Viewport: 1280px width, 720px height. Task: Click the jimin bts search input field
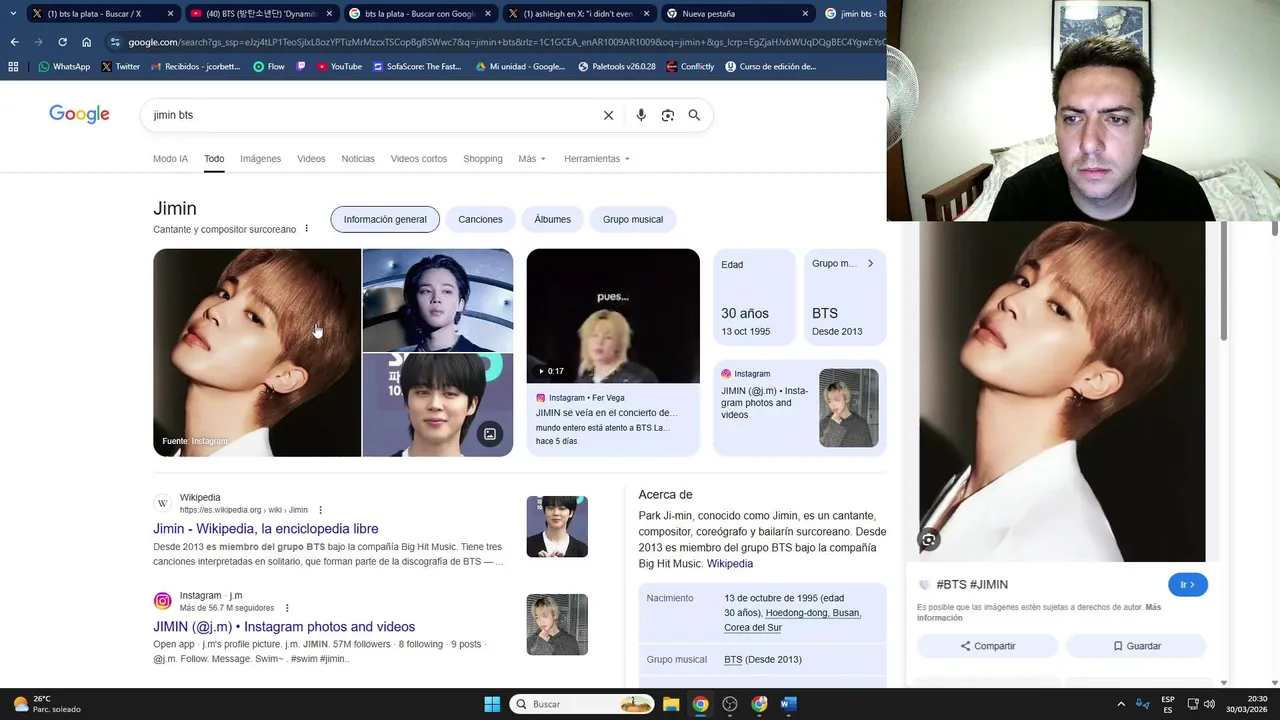tap(370, 115)
